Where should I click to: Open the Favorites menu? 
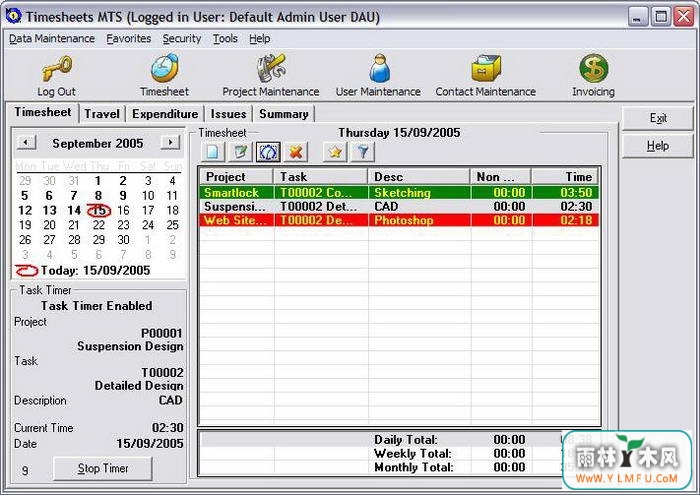[129, 39]
